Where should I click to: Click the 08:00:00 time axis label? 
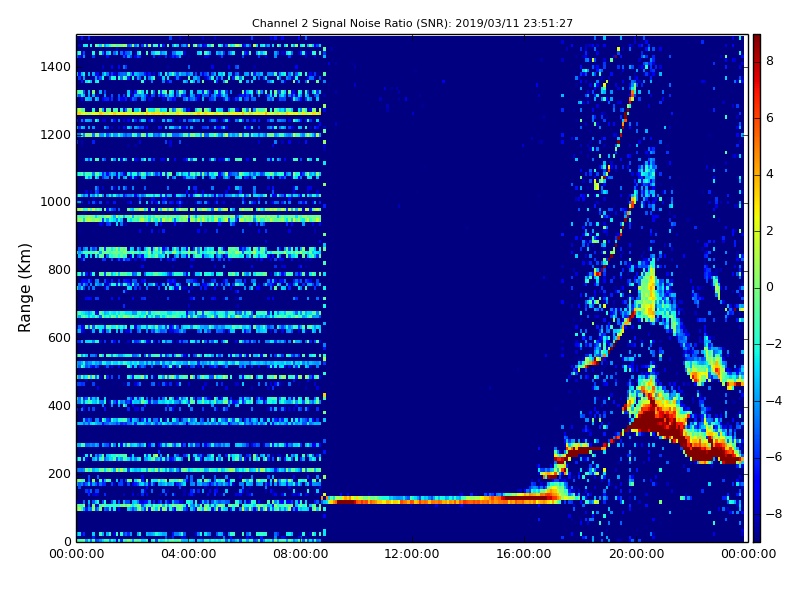(301, 554)
